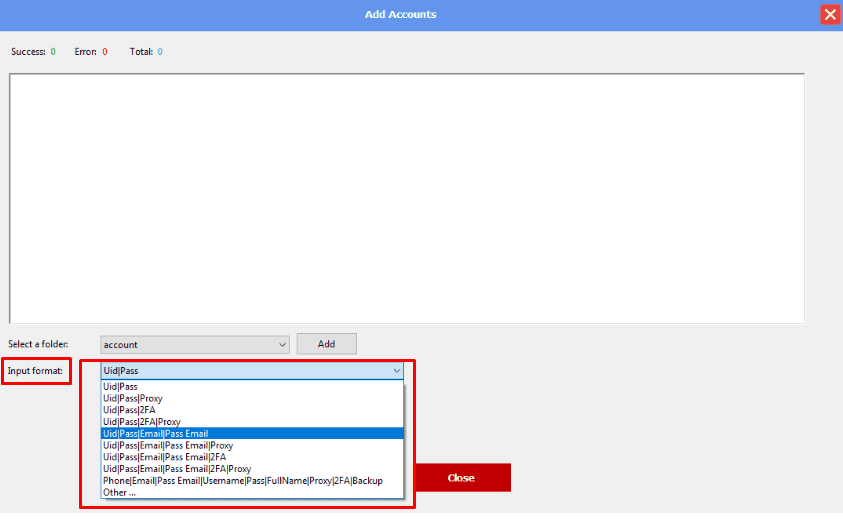
Task: Choose highlighted Uid|Pass|Email|Pass Email option
Action: point(155,434)
